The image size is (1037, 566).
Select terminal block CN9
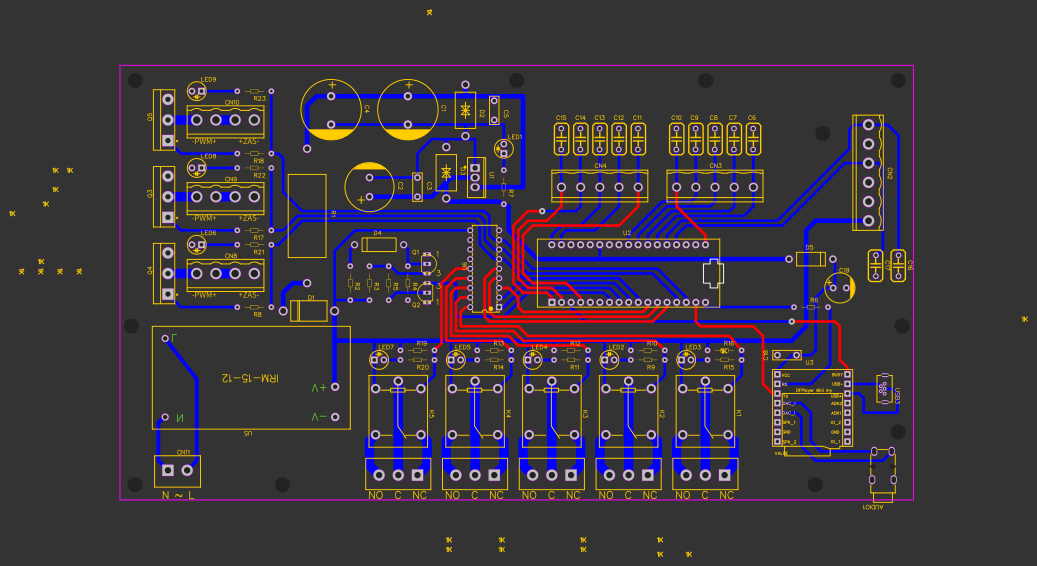[226, 198]
